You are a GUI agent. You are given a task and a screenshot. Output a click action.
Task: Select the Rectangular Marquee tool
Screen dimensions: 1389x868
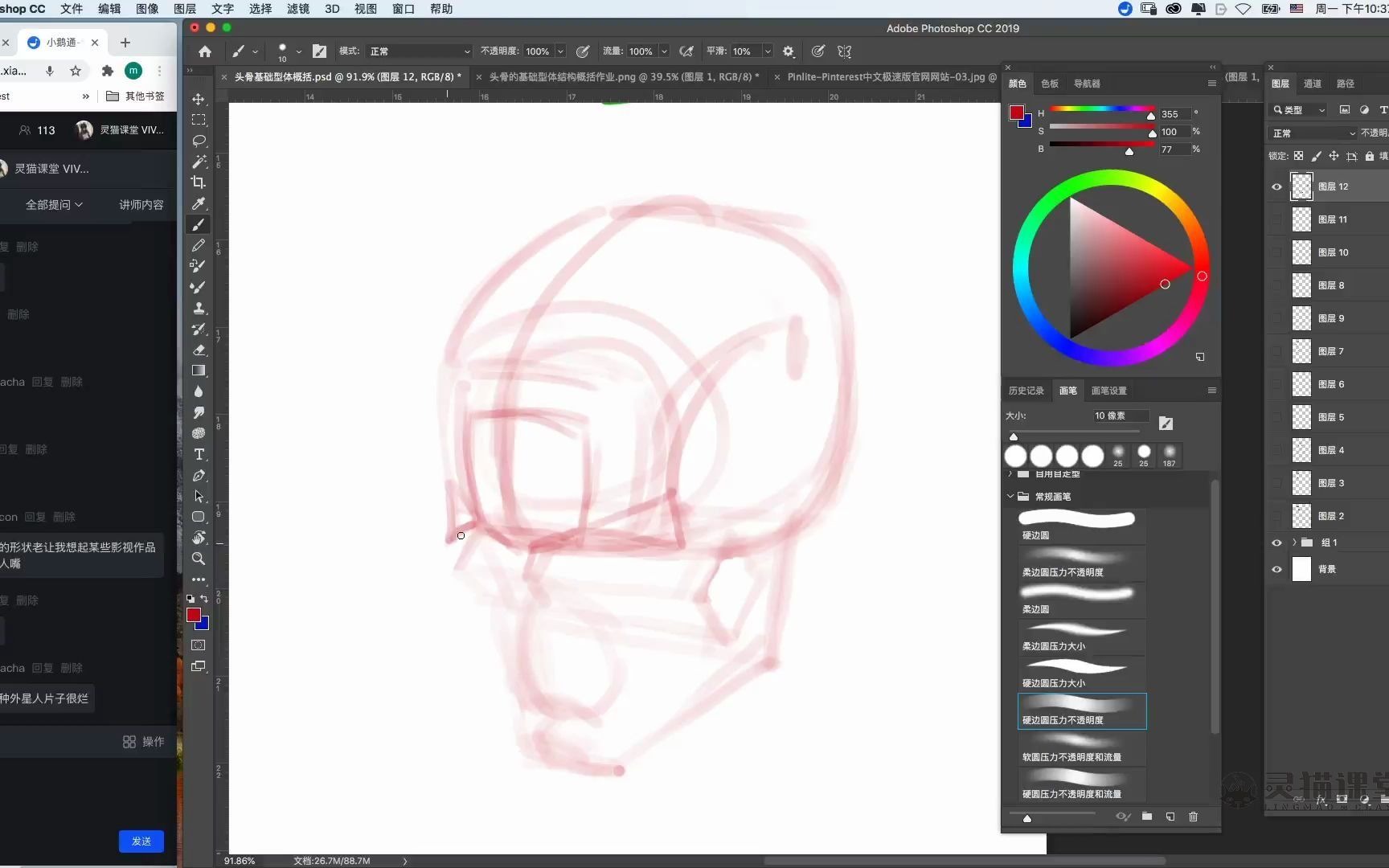[199, 120]
